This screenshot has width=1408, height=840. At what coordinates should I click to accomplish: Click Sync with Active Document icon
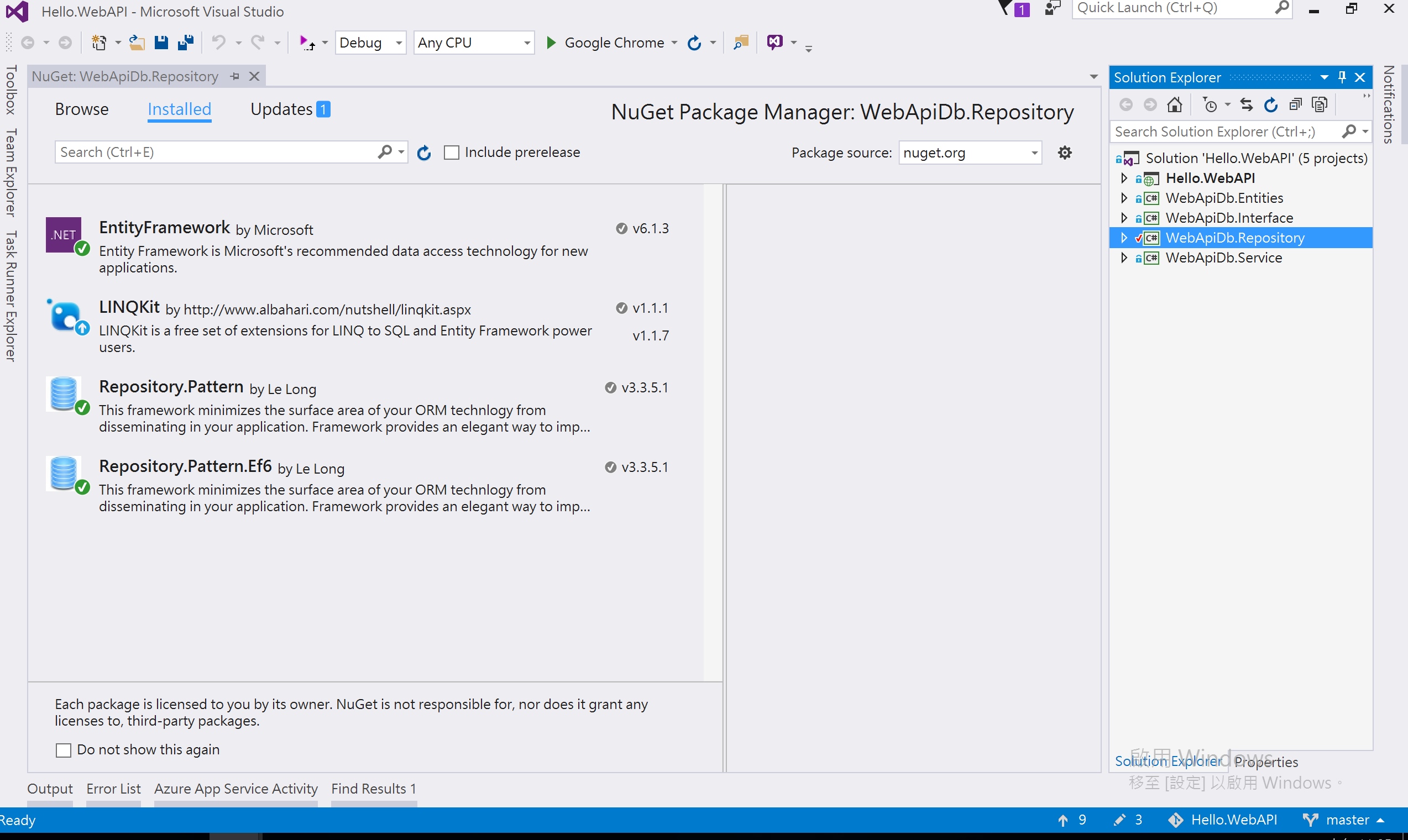coord(1247,104)
